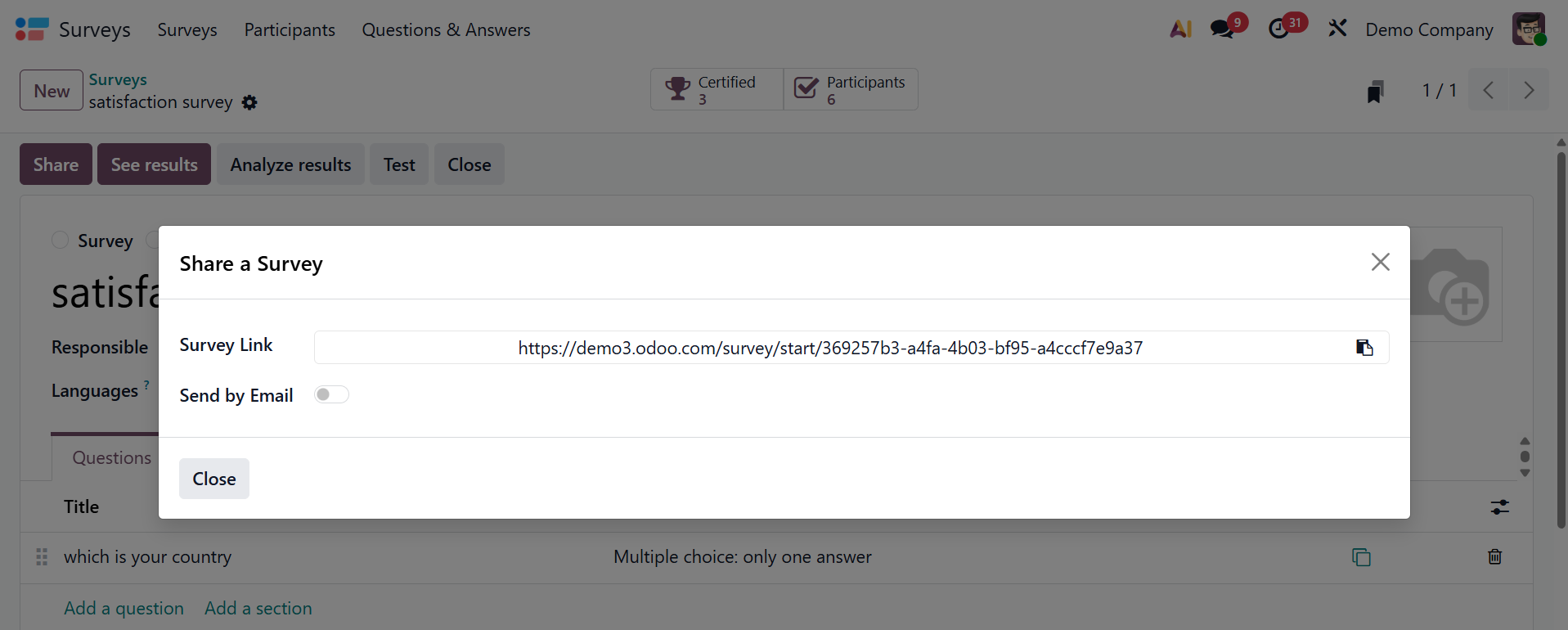Open the activities clock icon
This screenshot has height=630, width=1568.
[1279, 29]
